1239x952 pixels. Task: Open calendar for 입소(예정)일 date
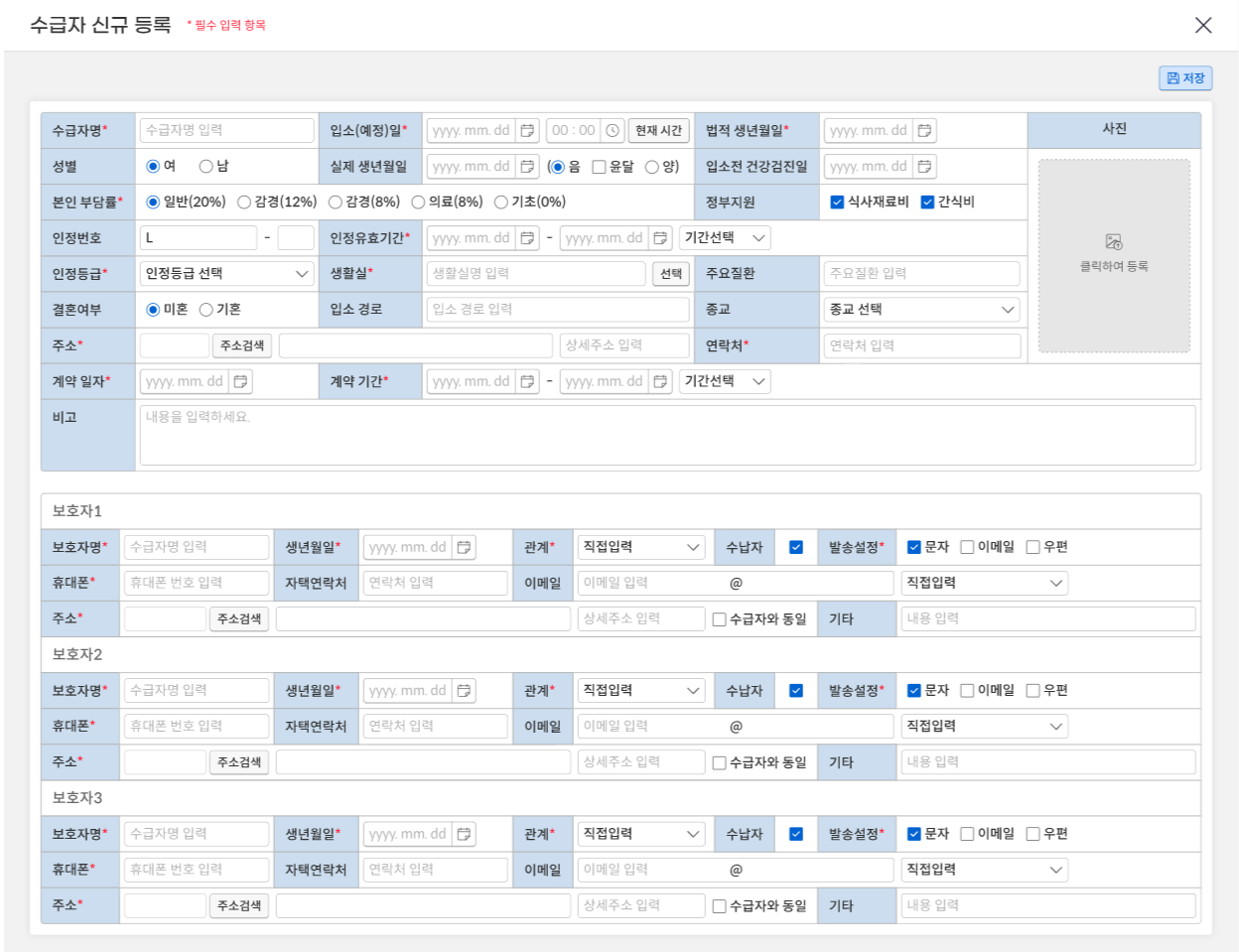527,130
